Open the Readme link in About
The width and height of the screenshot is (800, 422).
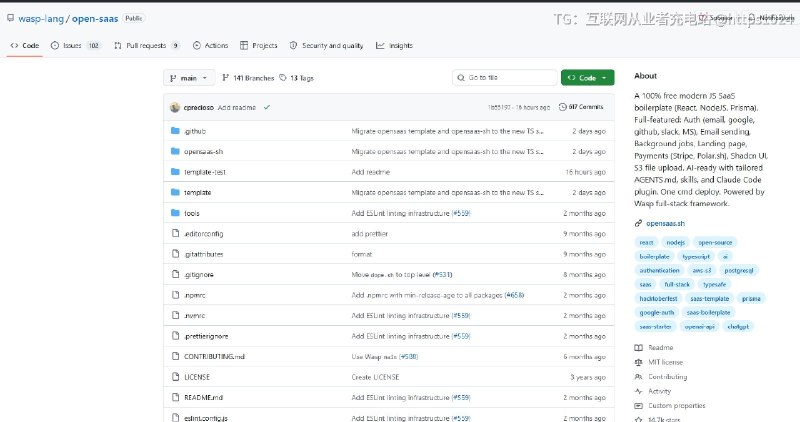654,347
